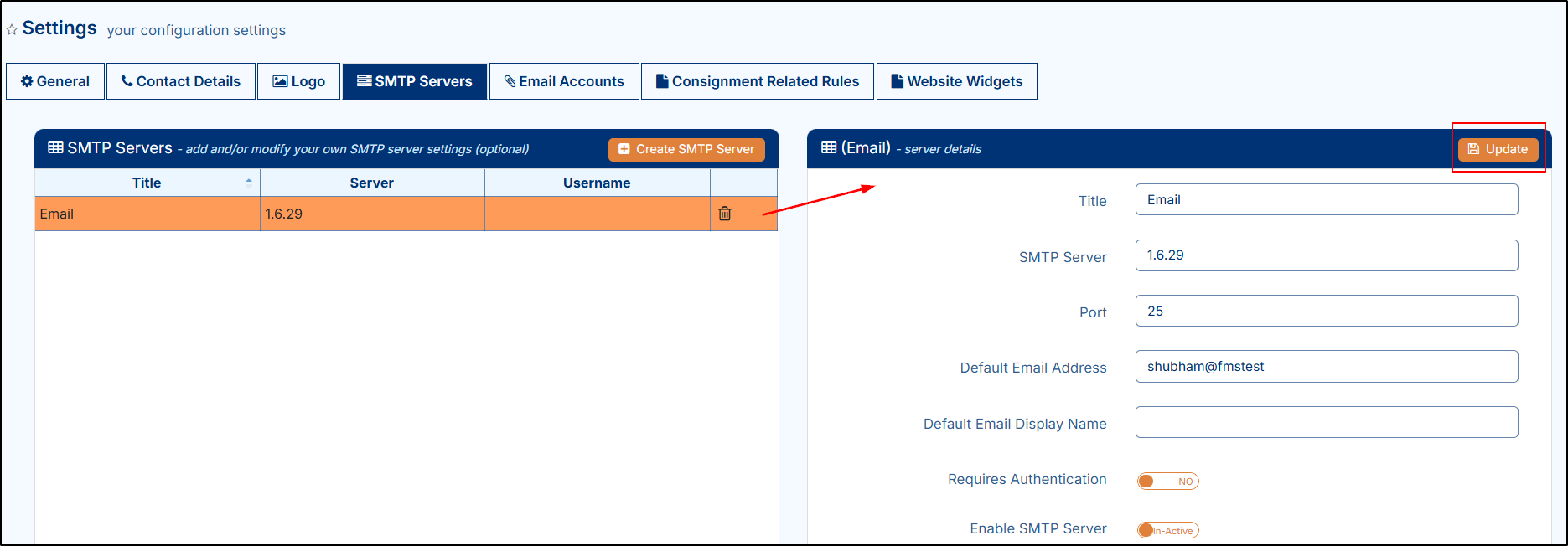Sort the list by Title column
1568x546 pixels.
(147, 183)
